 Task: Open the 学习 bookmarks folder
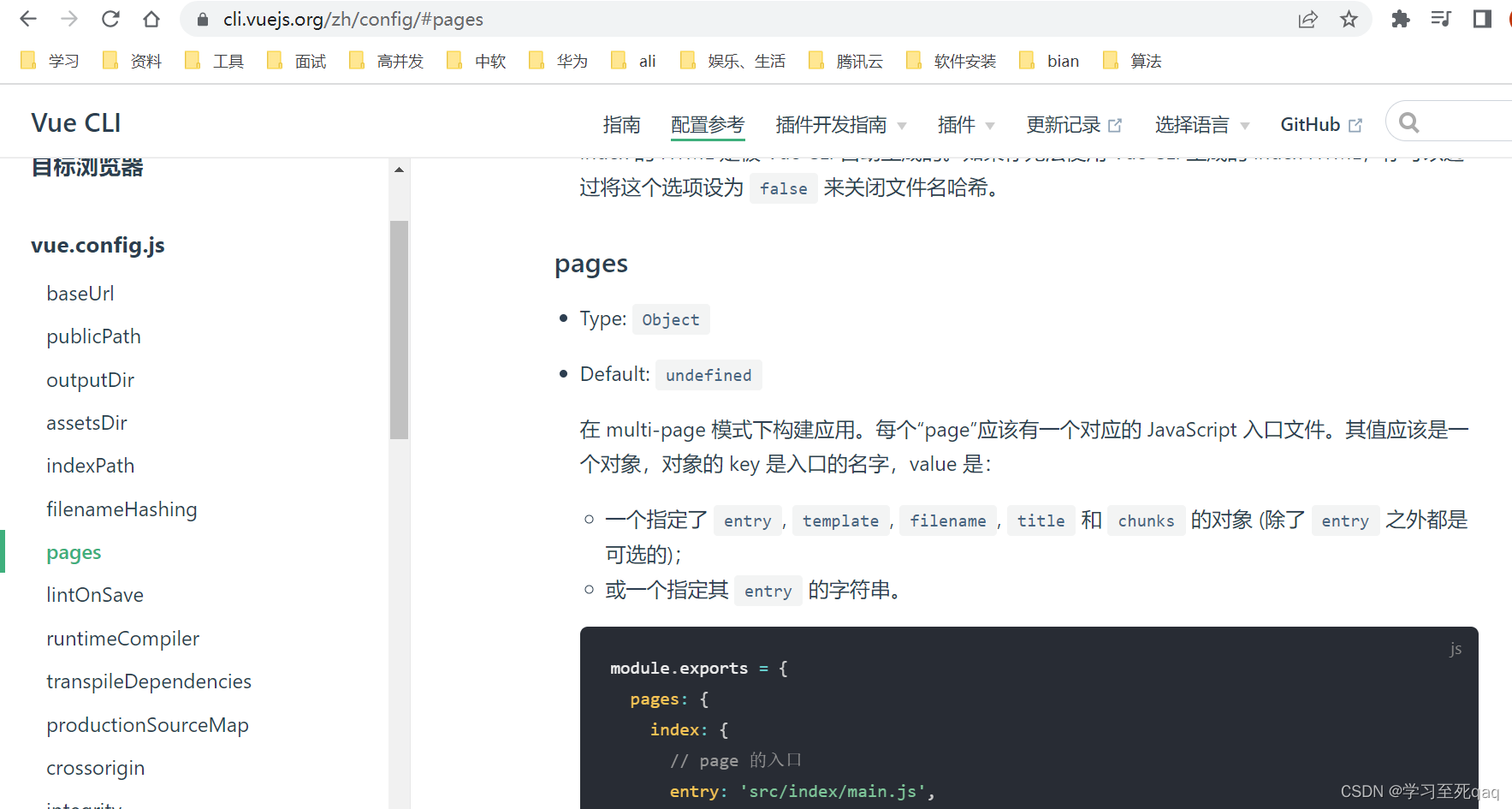(x=50, y=60)
